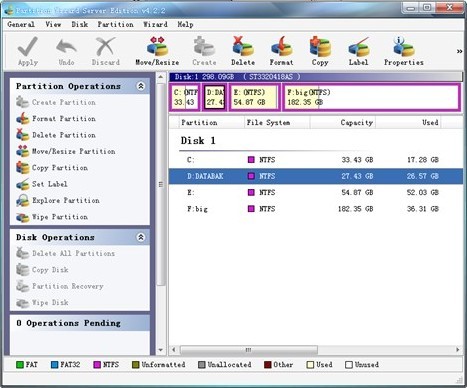
Task: Select the E: 54.87 GB block in disk map
Action: click(254, 97)
